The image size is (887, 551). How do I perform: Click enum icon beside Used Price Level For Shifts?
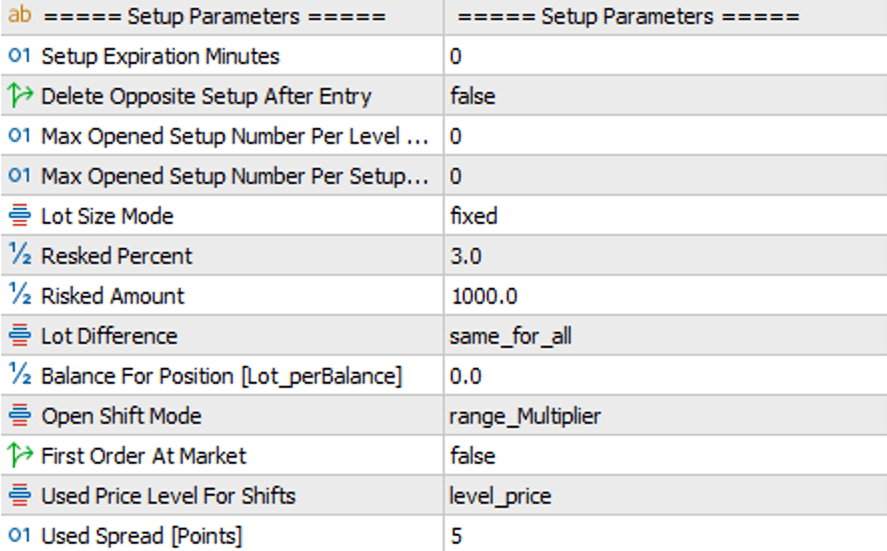pyautogui.click(x=20, y=495)
